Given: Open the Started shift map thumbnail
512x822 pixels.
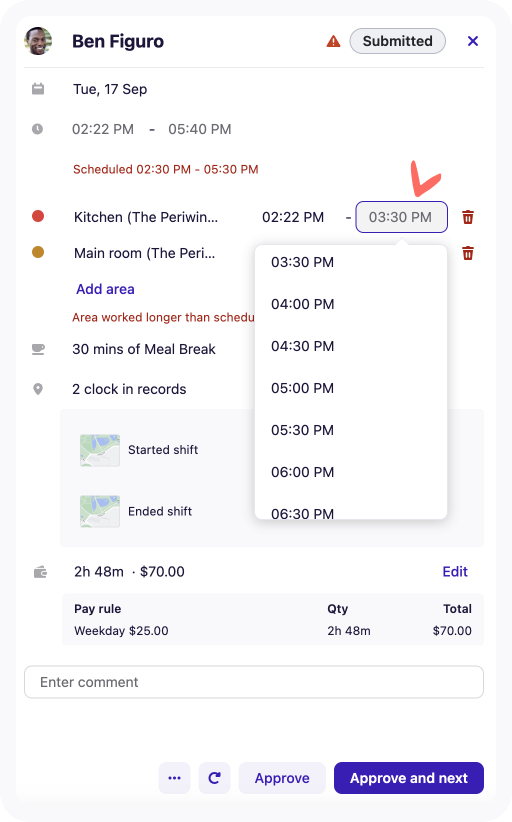Looking at the screenshot, I should coord(100,450).
